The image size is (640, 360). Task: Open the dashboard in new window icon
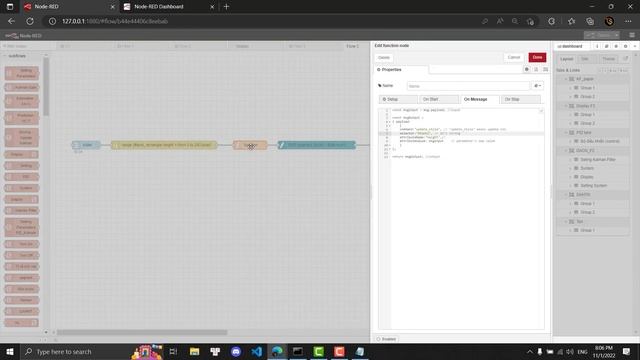pyautogui.click(x=625, y=59)
